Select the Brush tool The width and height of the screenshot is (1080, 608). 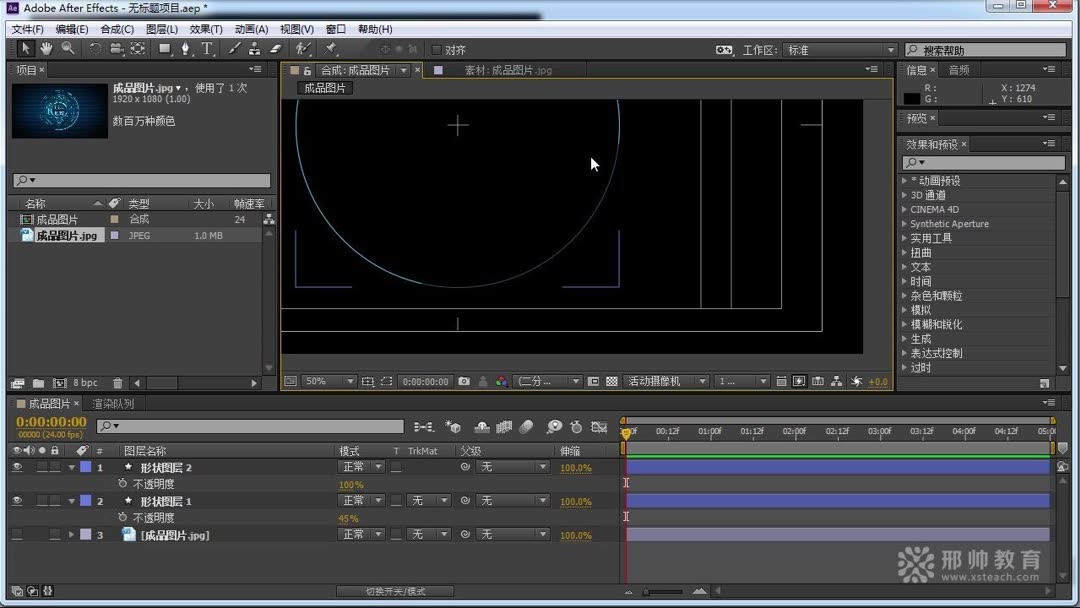coord(235,49)
